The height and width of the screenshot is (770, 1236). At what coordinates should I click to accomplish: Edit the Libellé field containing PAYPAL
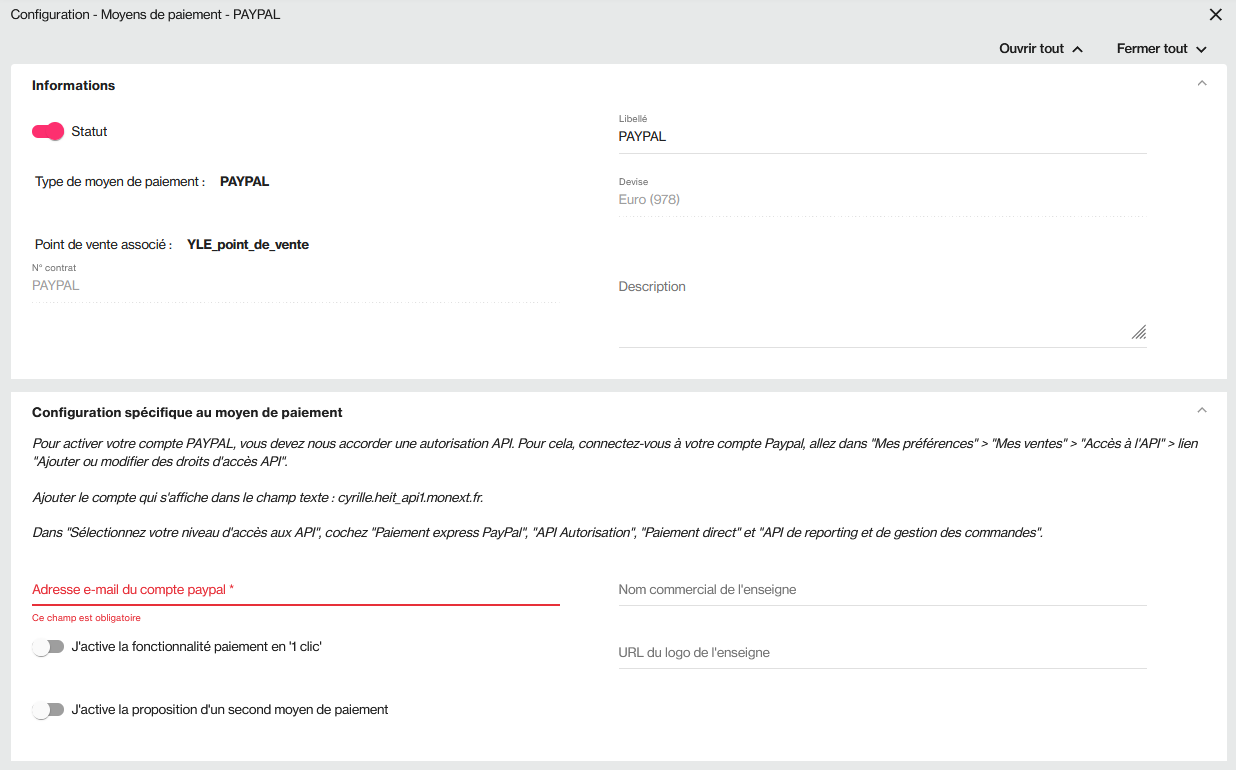pyautogui.click(x=882, y=137)
